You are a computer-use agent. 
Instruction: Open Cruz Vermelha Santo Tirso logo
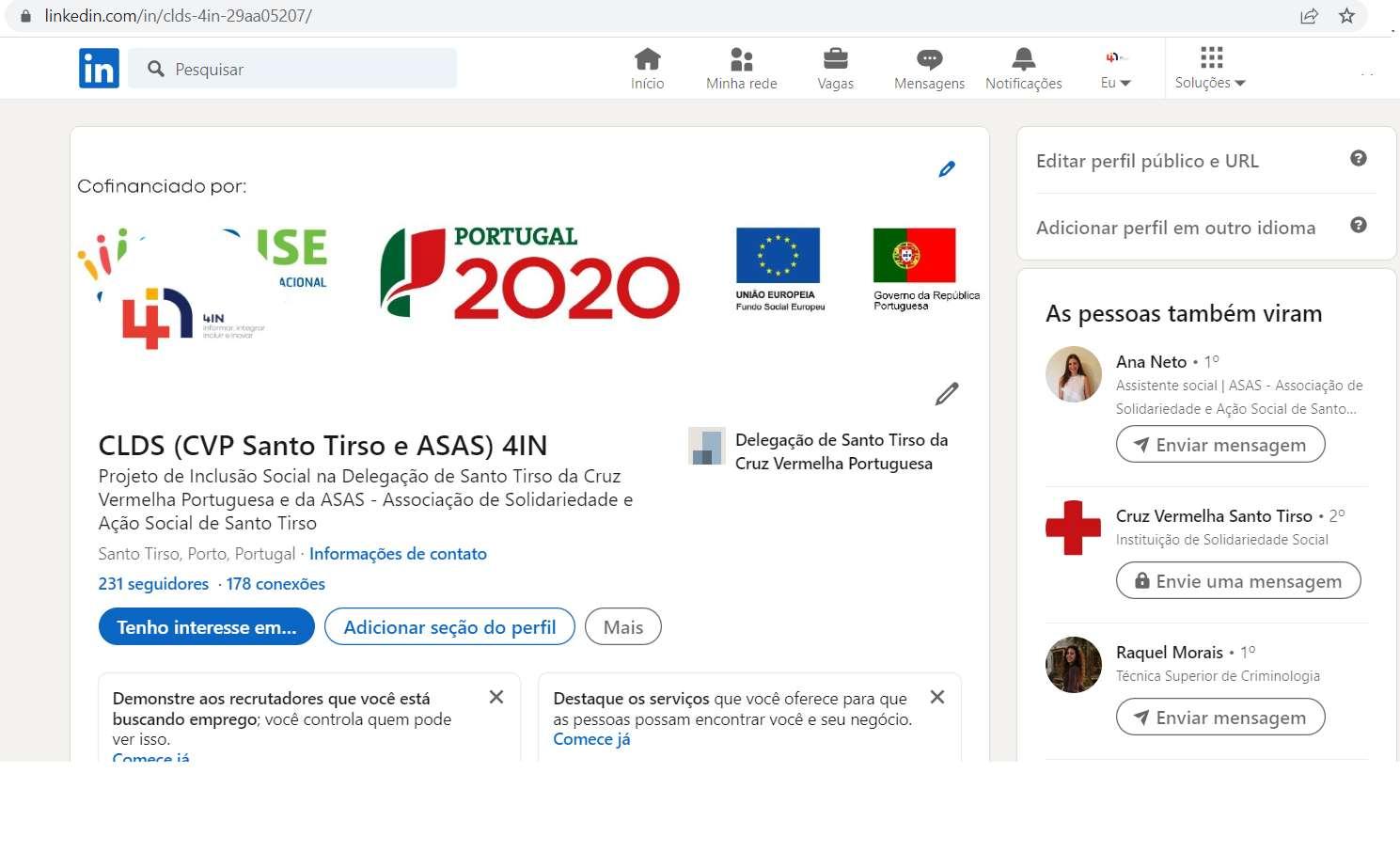tap(1074, 529)
